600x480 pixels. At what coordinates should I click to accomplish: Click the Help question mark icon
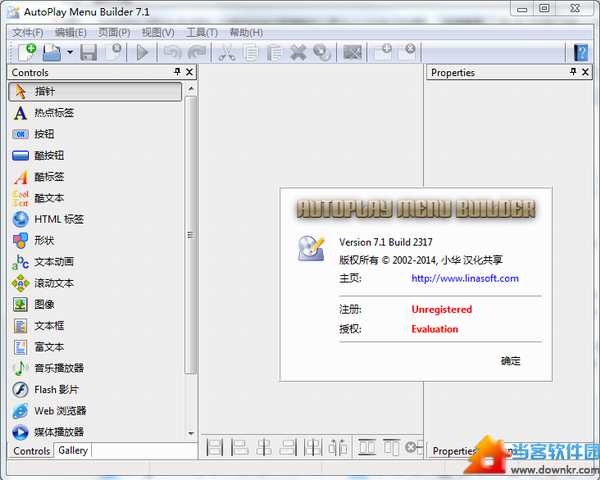pyautogui.click(x=580, y=52)
